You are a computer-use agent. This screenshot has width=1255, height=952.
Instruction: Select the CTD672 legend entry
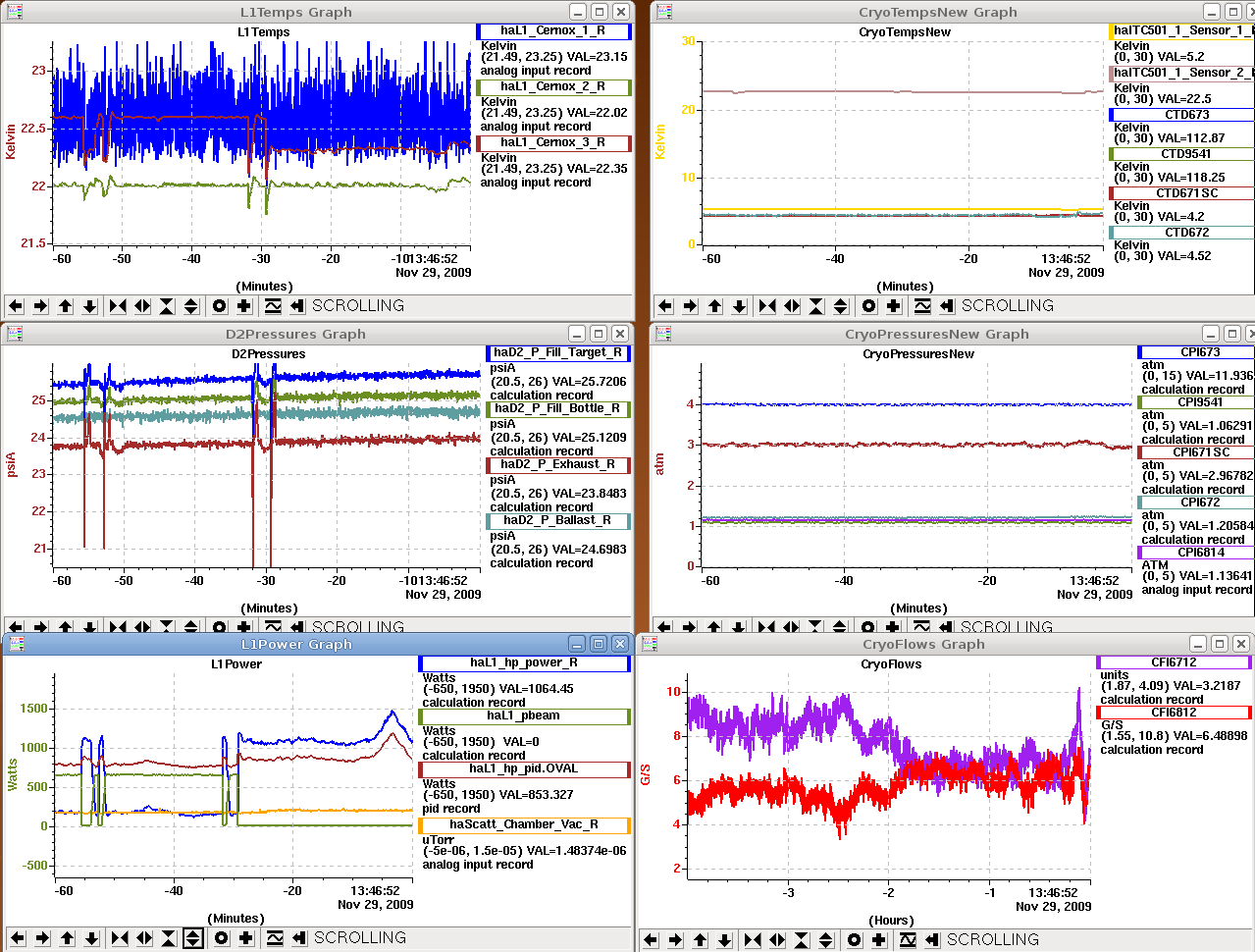[x=1181, y=233]
